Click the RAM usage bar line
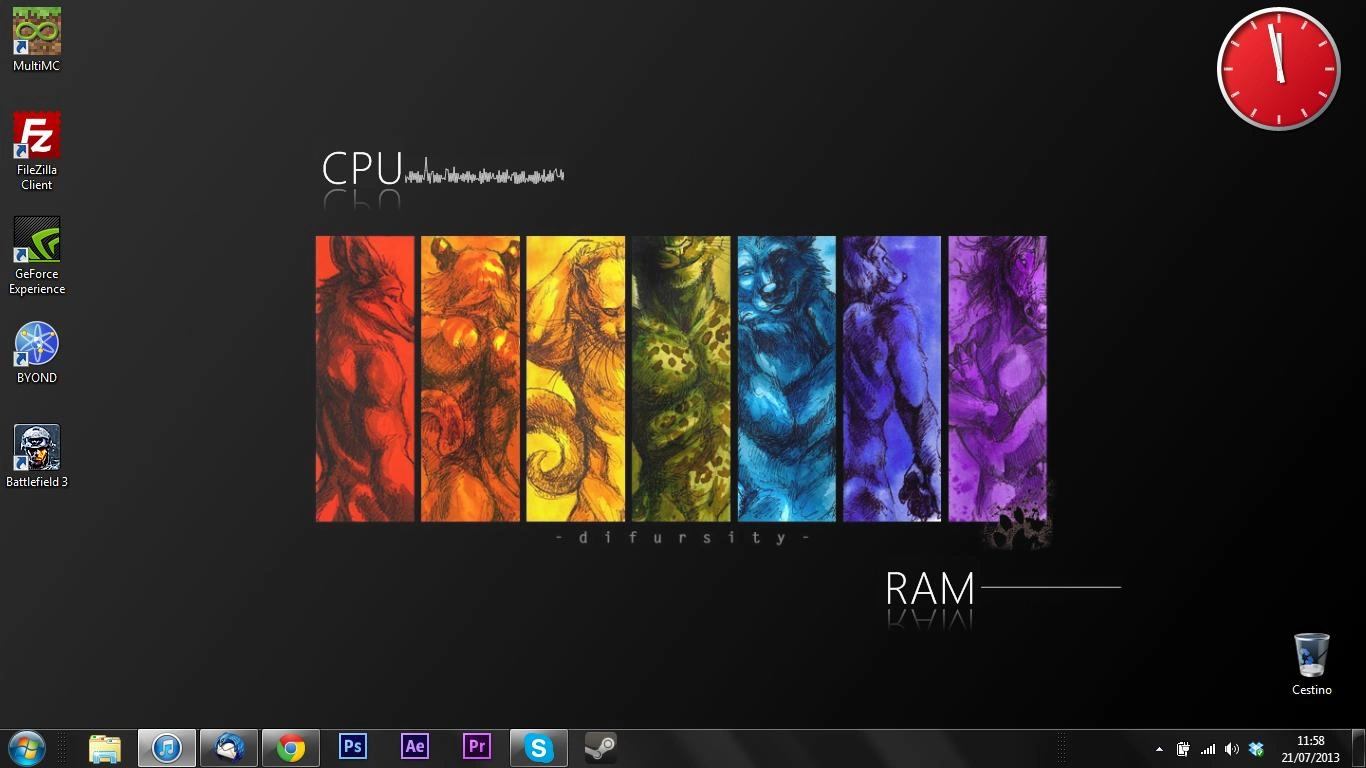Image resolution: width=1366 pixels, height=768 pixels. [x=1051, y=587]
